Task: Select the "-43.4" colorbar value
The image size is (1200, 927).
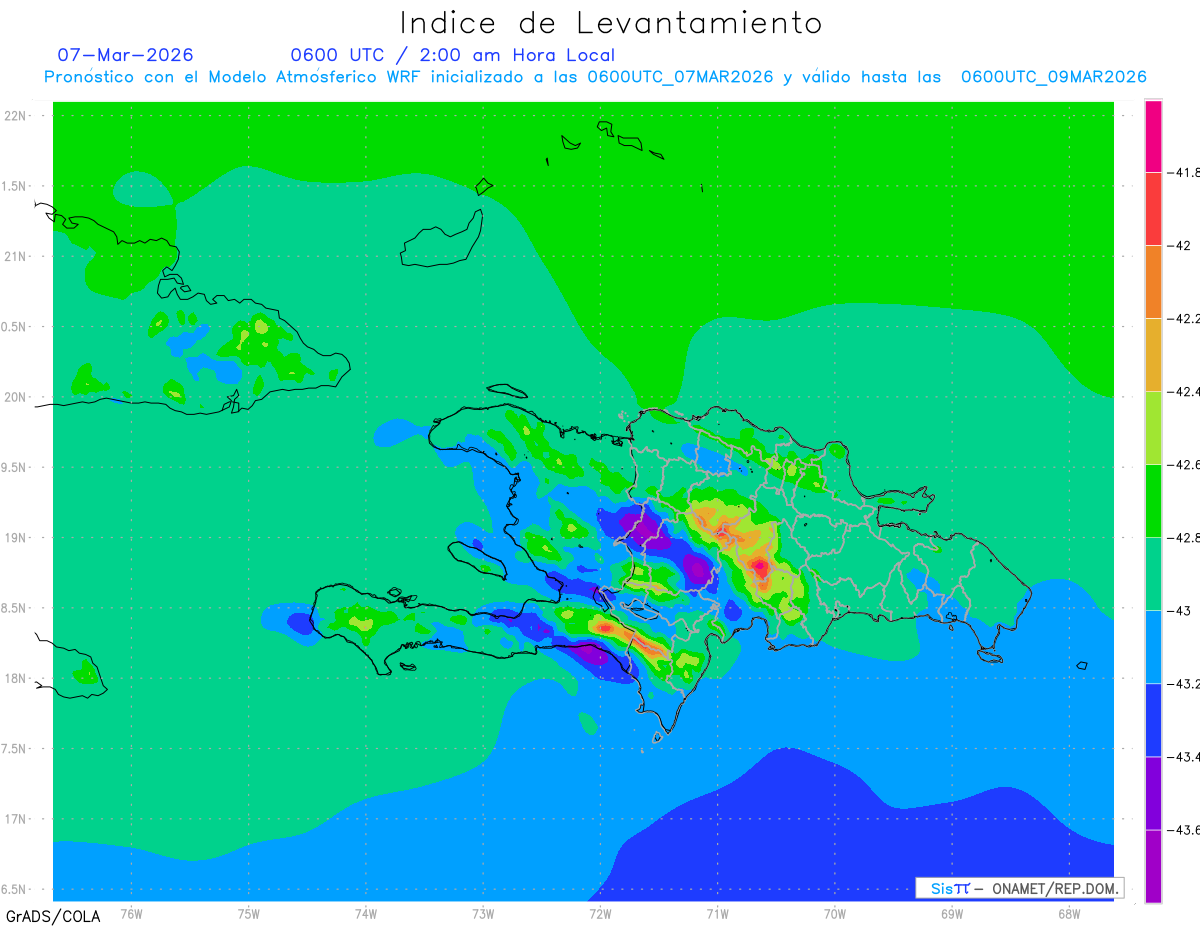Action: coord(1185,756)
